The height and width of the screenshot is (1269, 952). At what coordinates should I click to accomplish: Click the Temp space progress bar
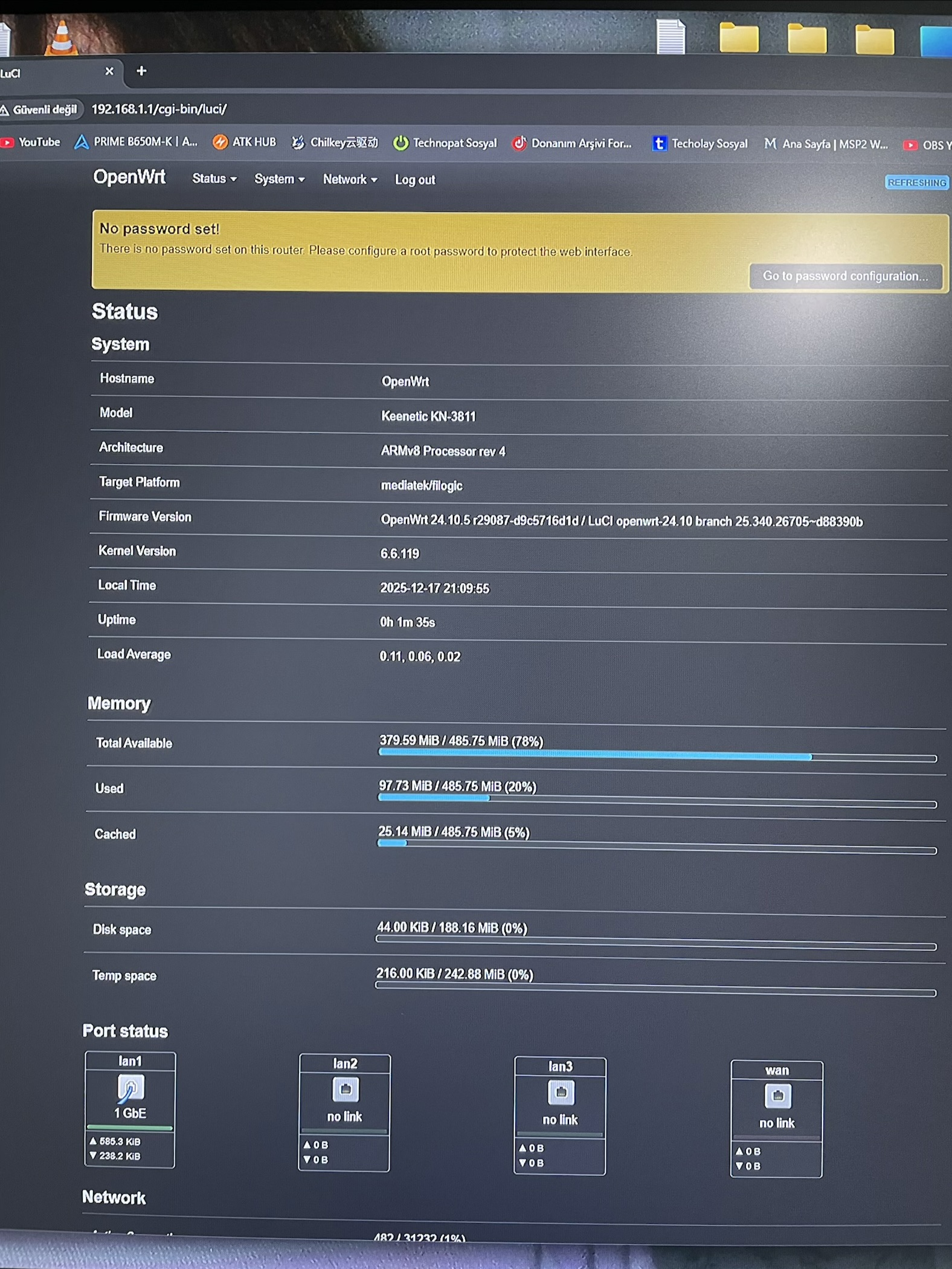click(655, 989)
